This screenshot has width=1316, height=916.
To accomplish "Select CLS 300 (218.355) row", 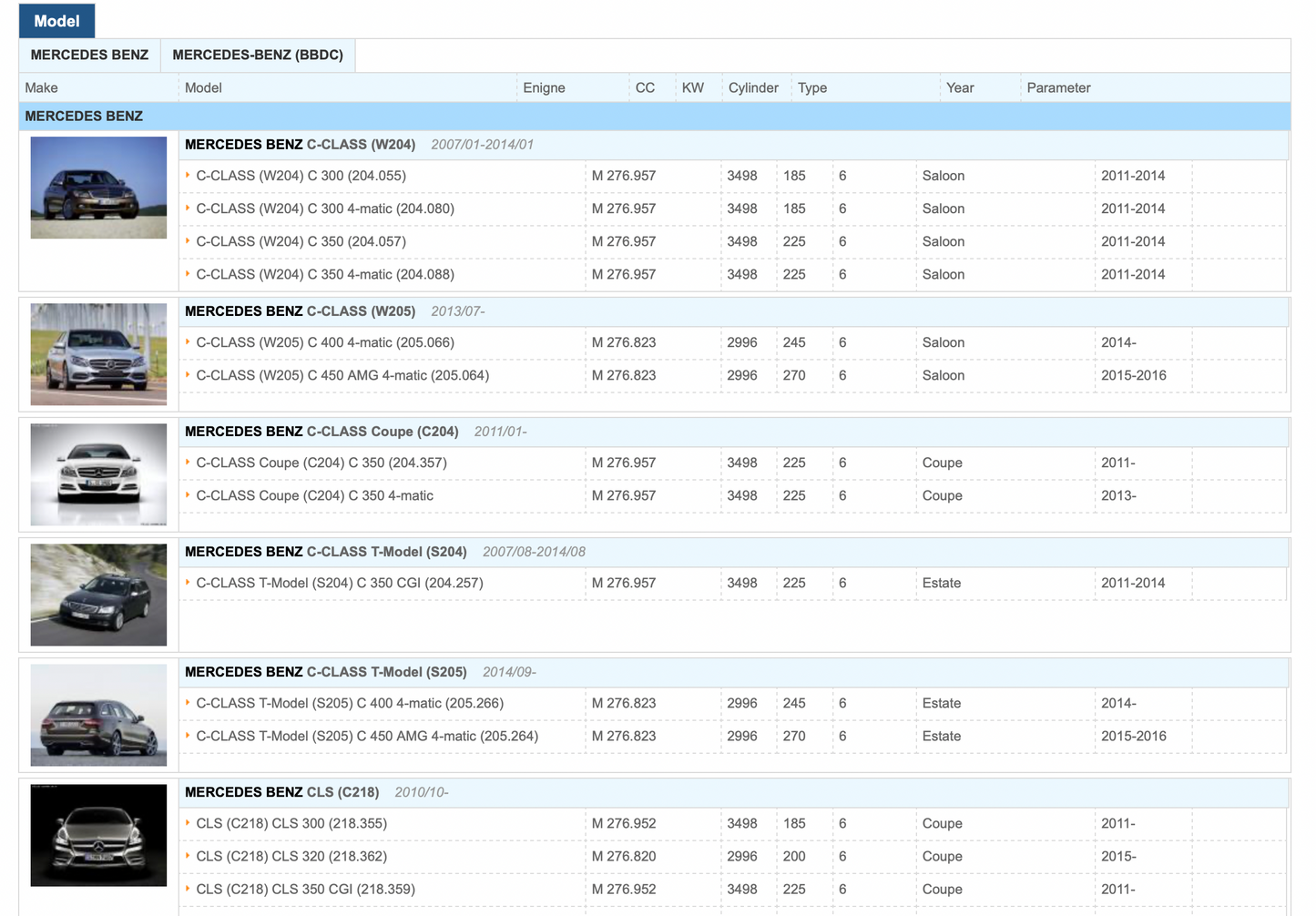I will (x=733, y=823).
